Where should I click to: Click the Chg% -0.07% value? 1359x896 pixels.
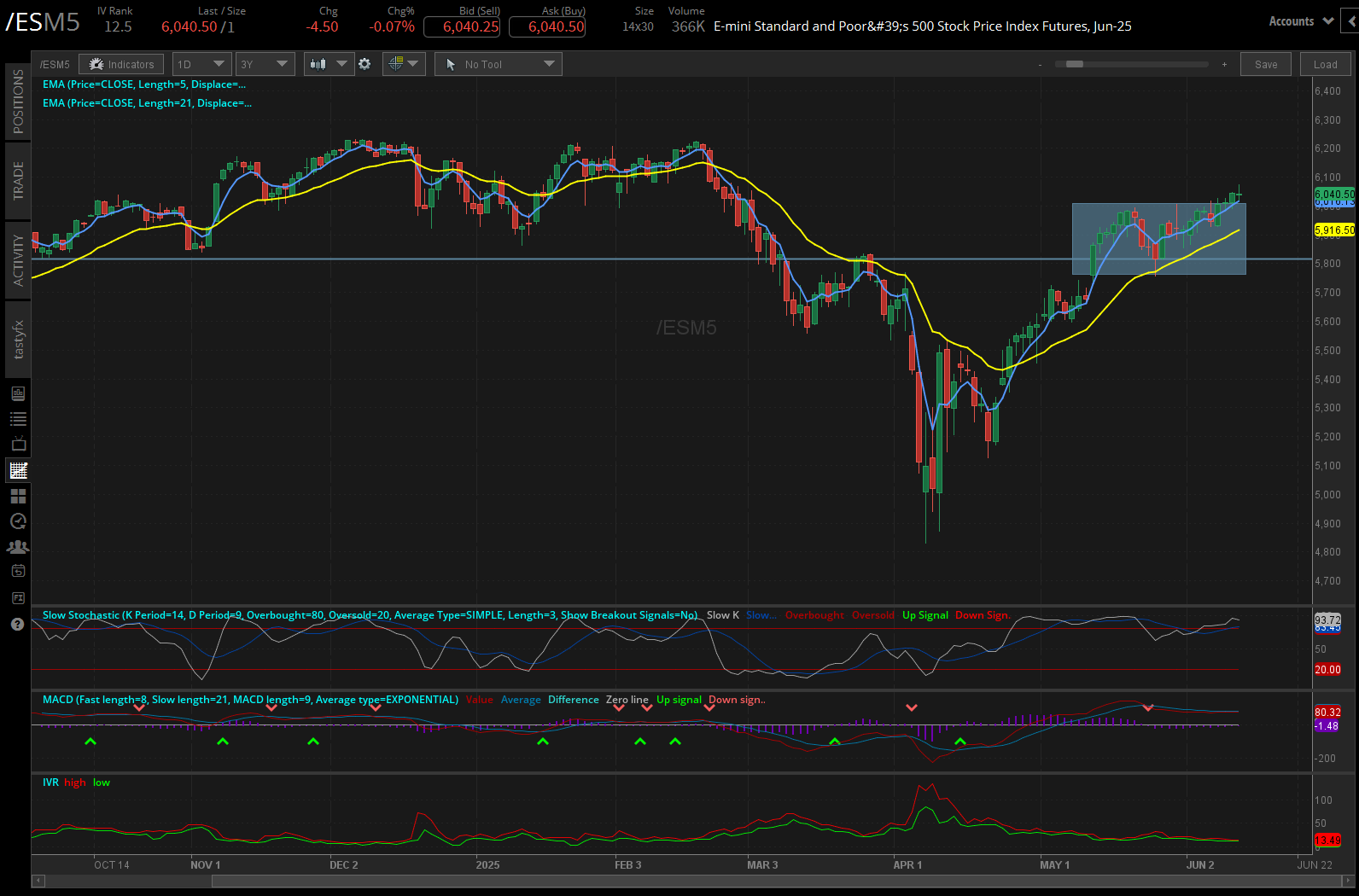pyautogui.click(x=392, y=26)
